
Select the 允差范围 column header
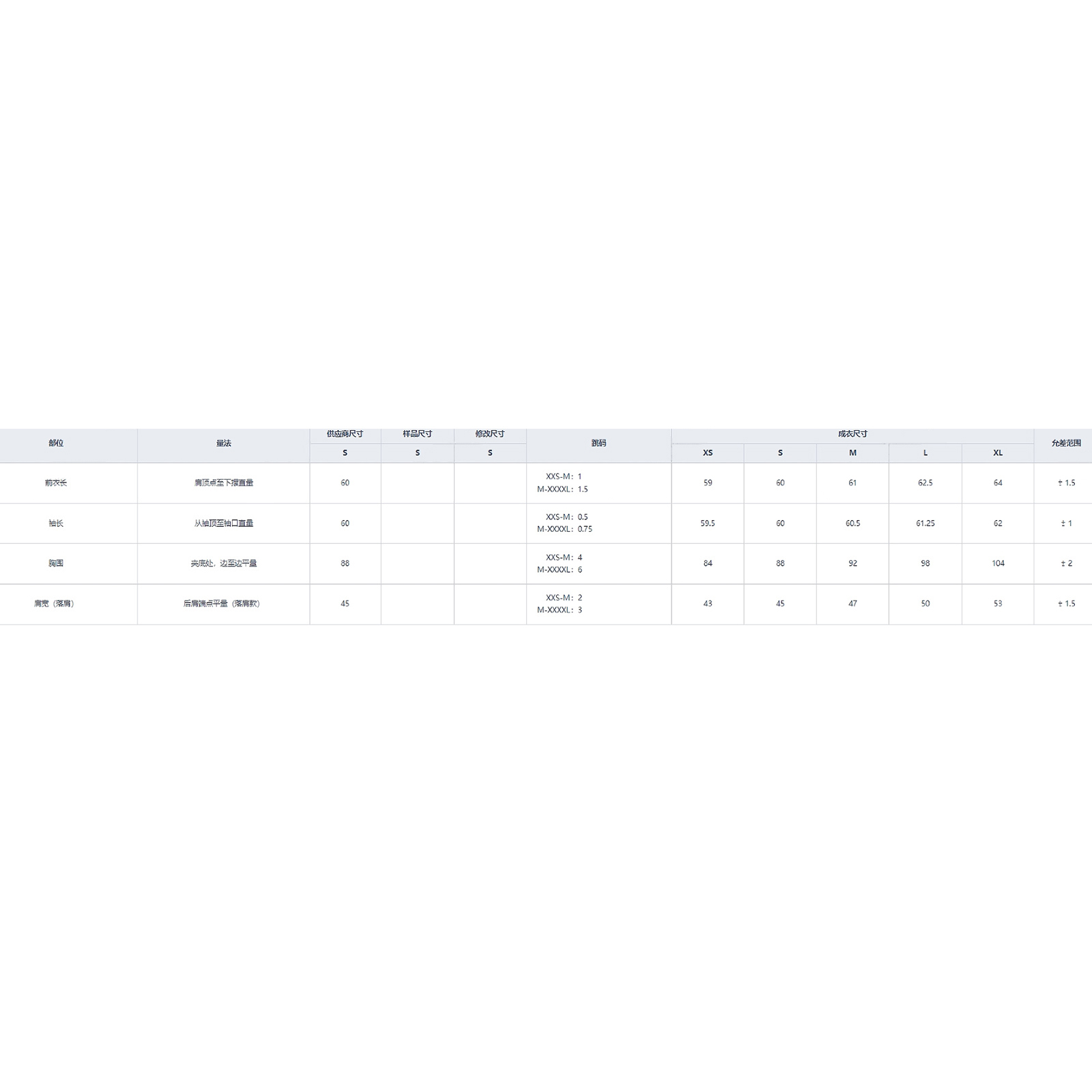click(1066, 443)
